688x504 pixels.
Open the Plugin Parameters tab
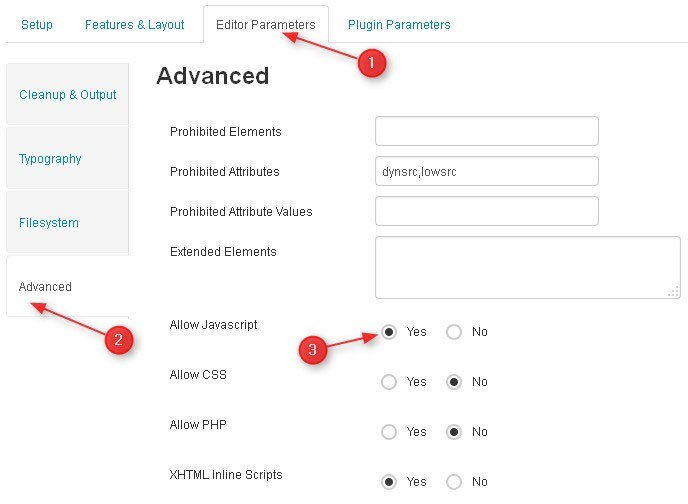coord(399,25)
